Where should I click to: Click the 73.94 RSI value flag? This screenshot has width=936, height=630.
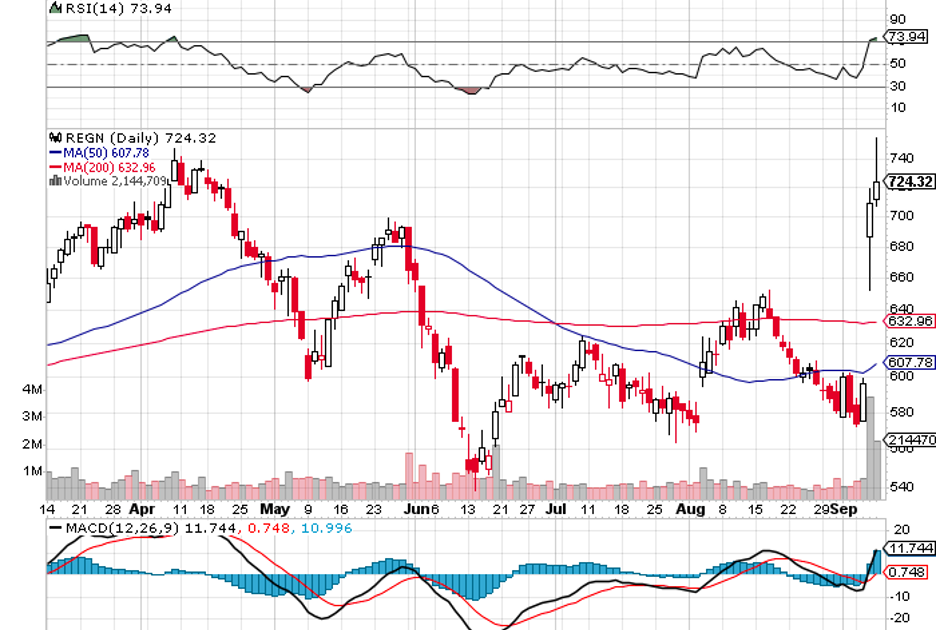pyautogui.click(x=904, y=36)
